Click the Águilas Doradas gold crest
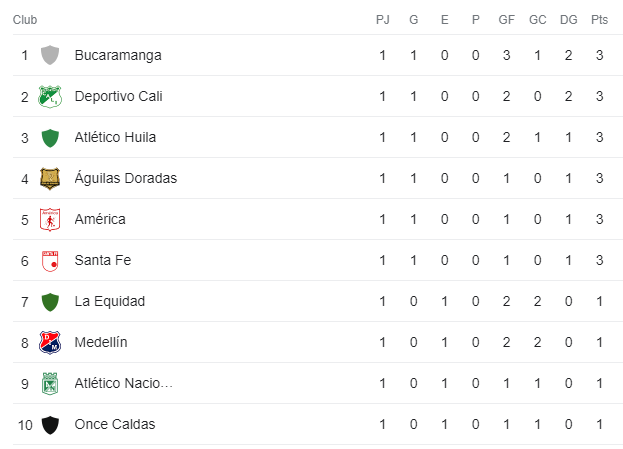Viewport: 623px width, 449px height. (x=50, y=178)
